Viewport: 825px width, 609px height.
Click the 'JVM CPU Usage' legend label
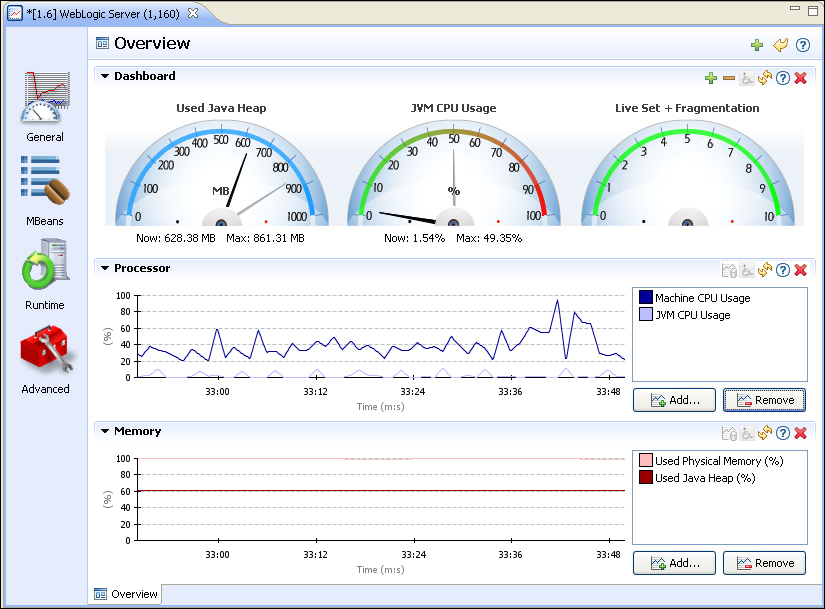click(x=692, y=315)
